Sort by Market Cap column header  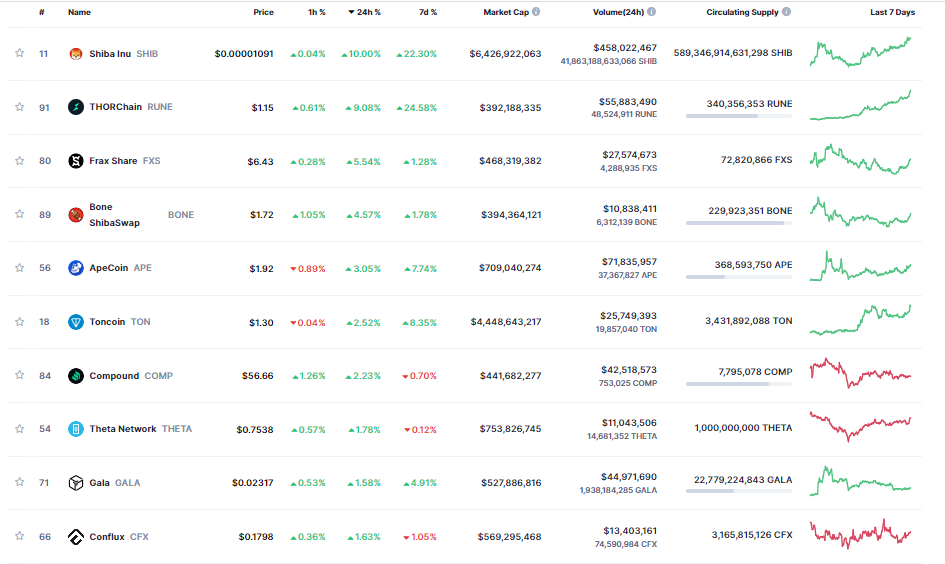click(x=506, y=12)
